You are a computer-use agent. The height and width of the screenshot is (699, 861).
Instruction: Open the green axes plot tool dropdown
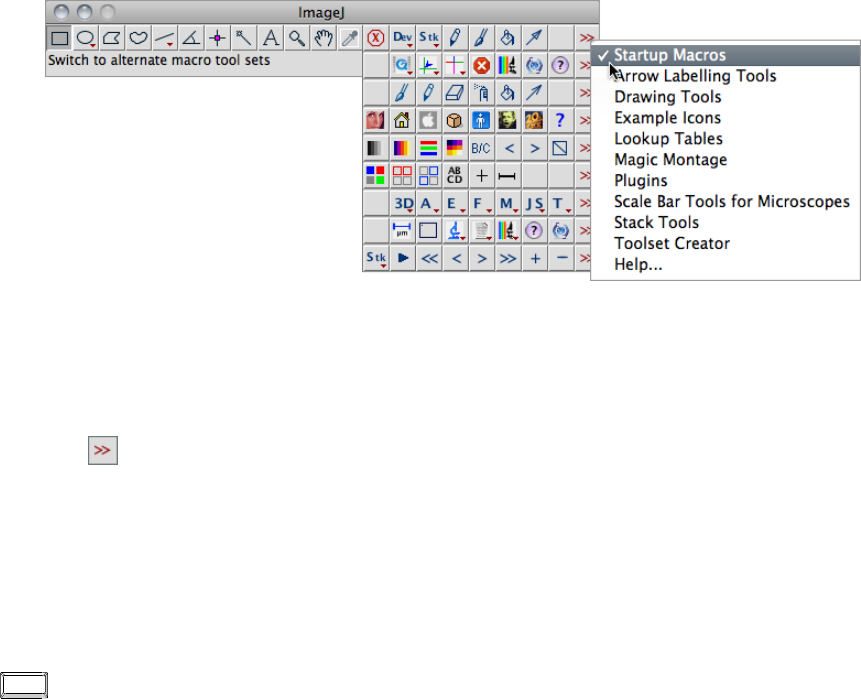(428, 66)
